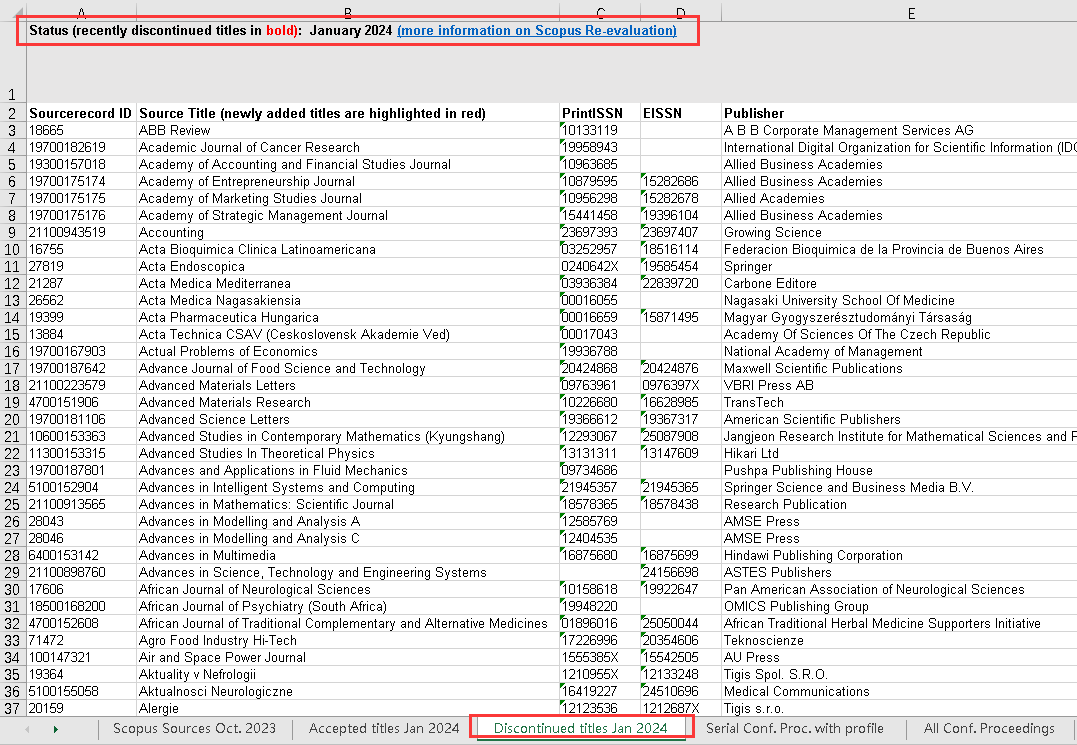The width and height of the screenshot is (1077, 745).
Task: Select African Journal of Neurological Sciences cell
Action: pos(348,589)
